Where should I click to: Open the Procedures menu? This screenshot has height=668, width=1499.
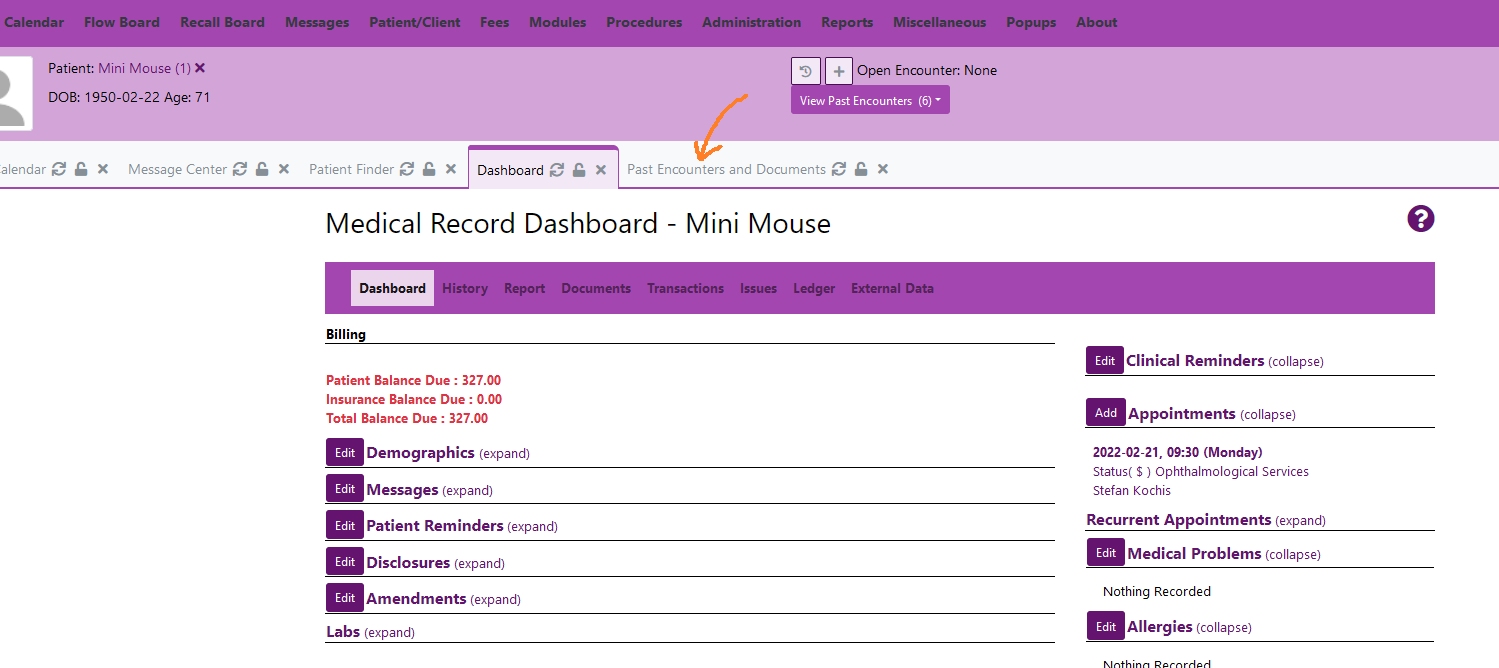pyautogui.click(x=643, y=21)
